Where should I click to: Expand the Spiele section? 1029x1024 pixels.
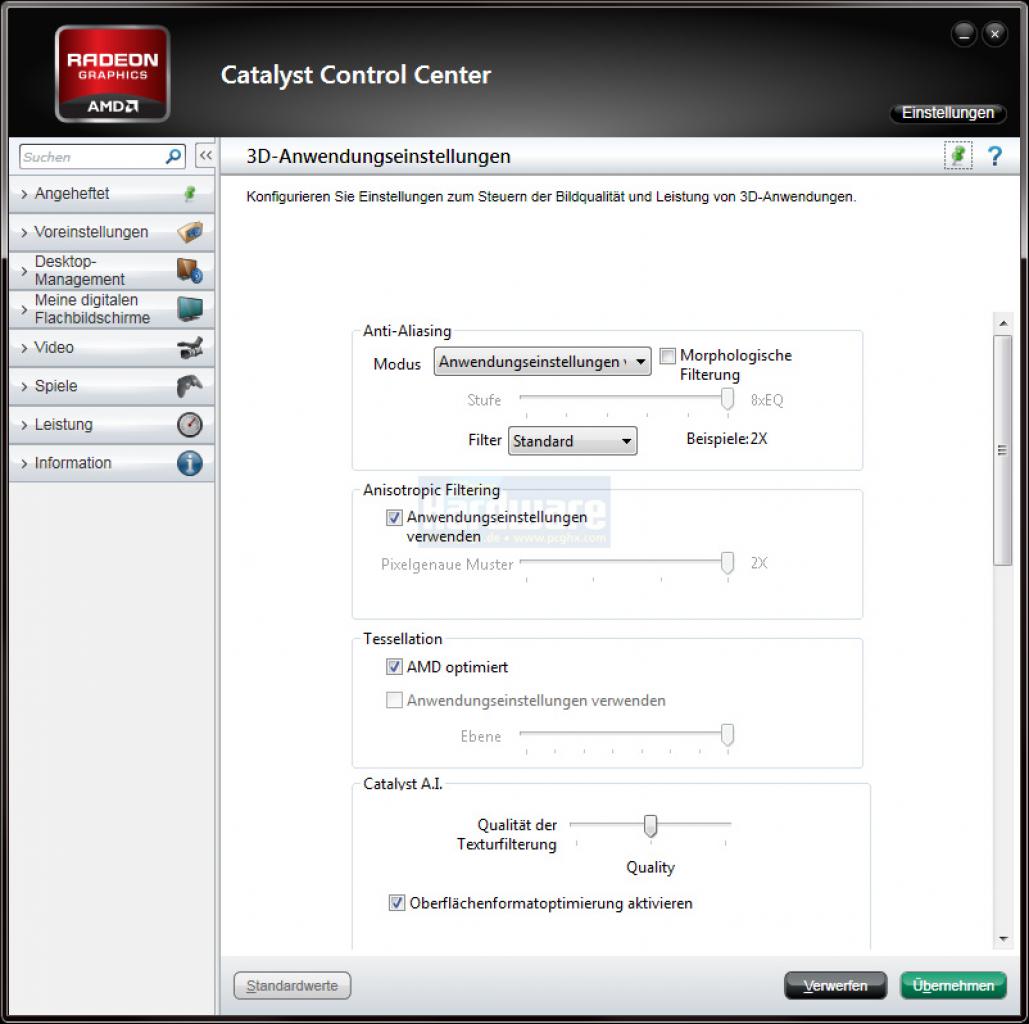click(x=112, y=386)
